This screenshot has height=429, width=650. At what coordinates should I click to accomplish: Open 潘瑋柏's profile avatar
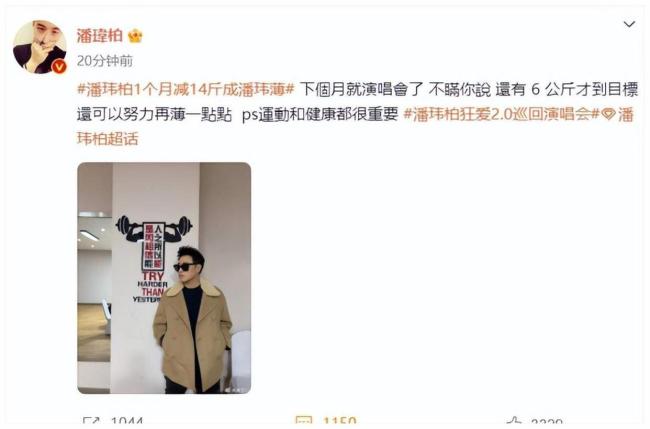click(x=40, y=47)
